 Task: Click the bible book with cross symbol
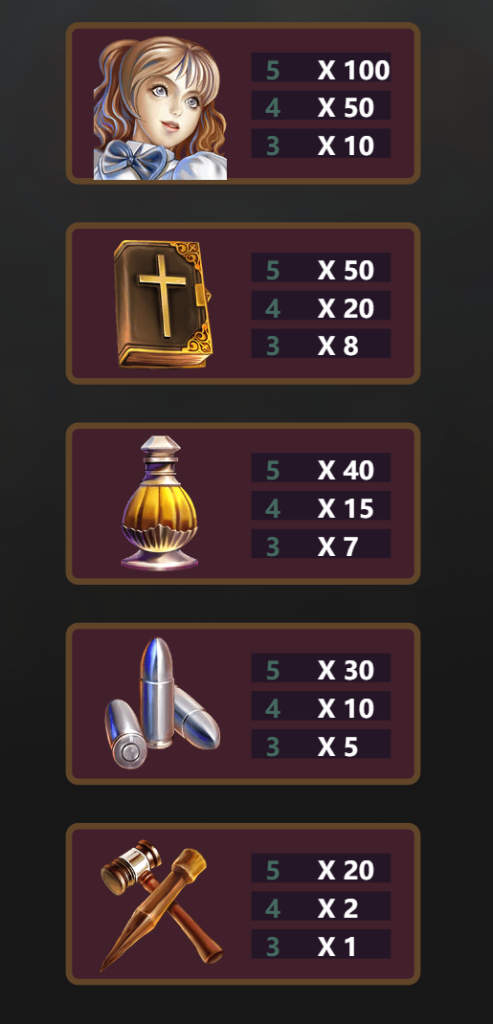click(x=163, y=304)
